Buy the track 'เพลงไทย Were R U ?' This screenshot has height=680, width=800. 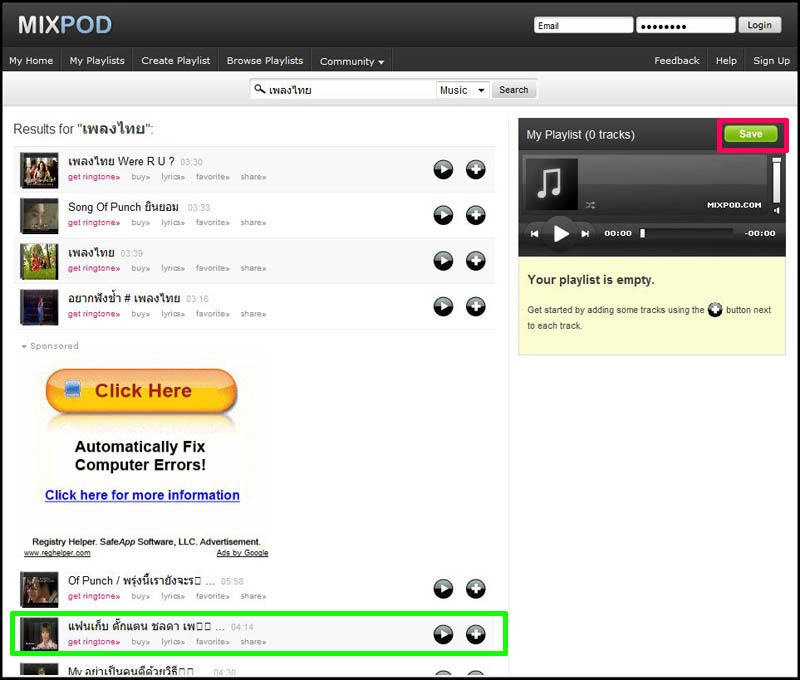140,177
